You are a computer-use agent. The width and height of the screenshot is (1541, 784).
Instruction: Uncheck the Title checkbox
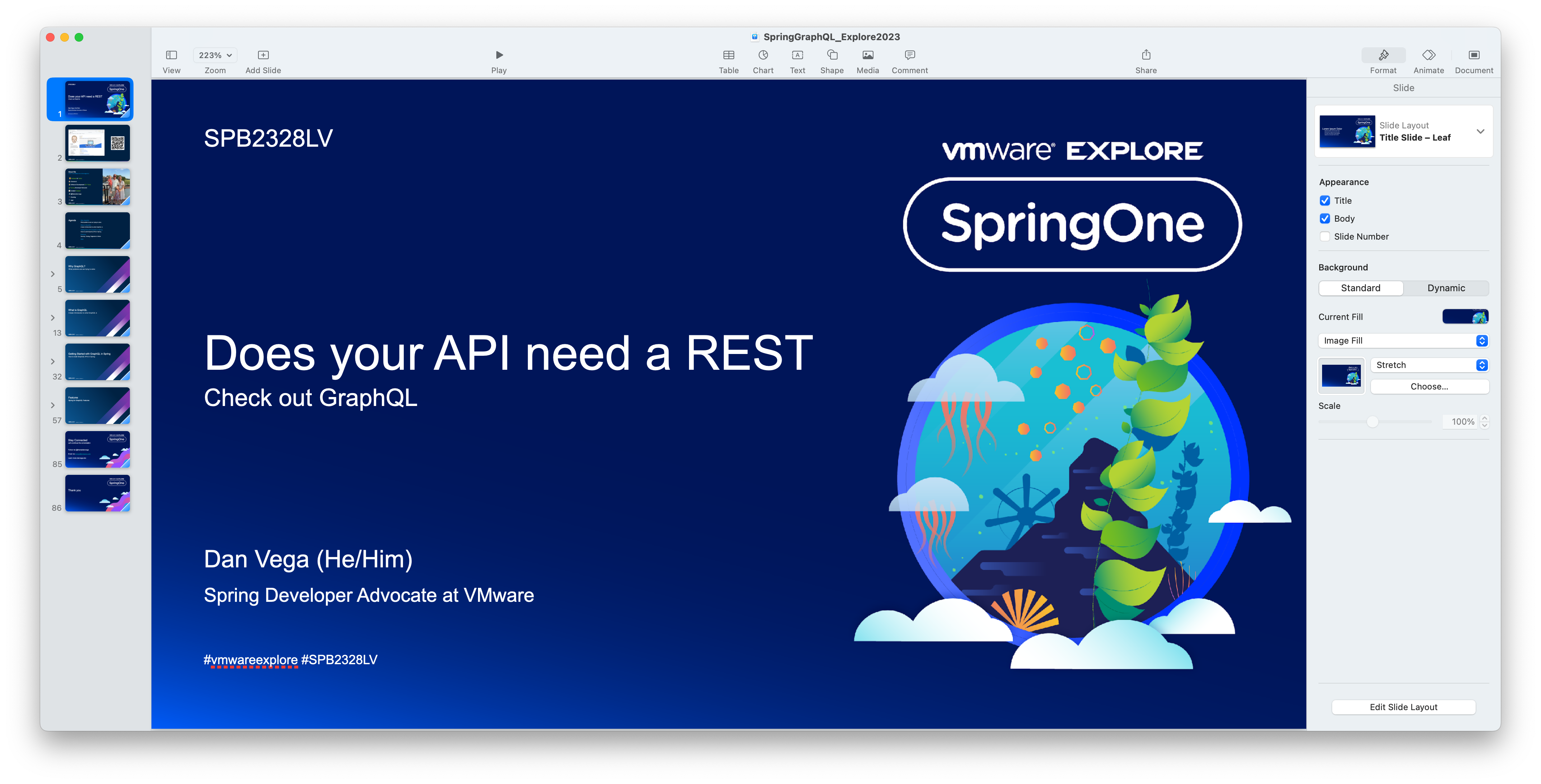click(1325, 201)
